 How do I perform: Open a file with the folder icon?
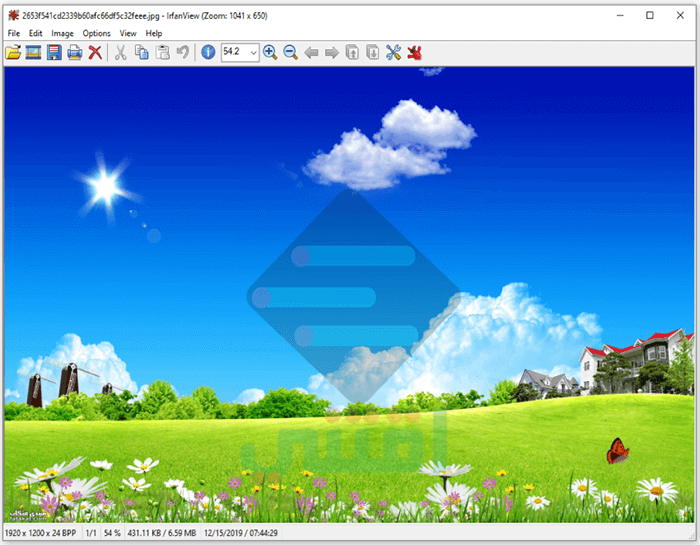[x=13, y=53]
